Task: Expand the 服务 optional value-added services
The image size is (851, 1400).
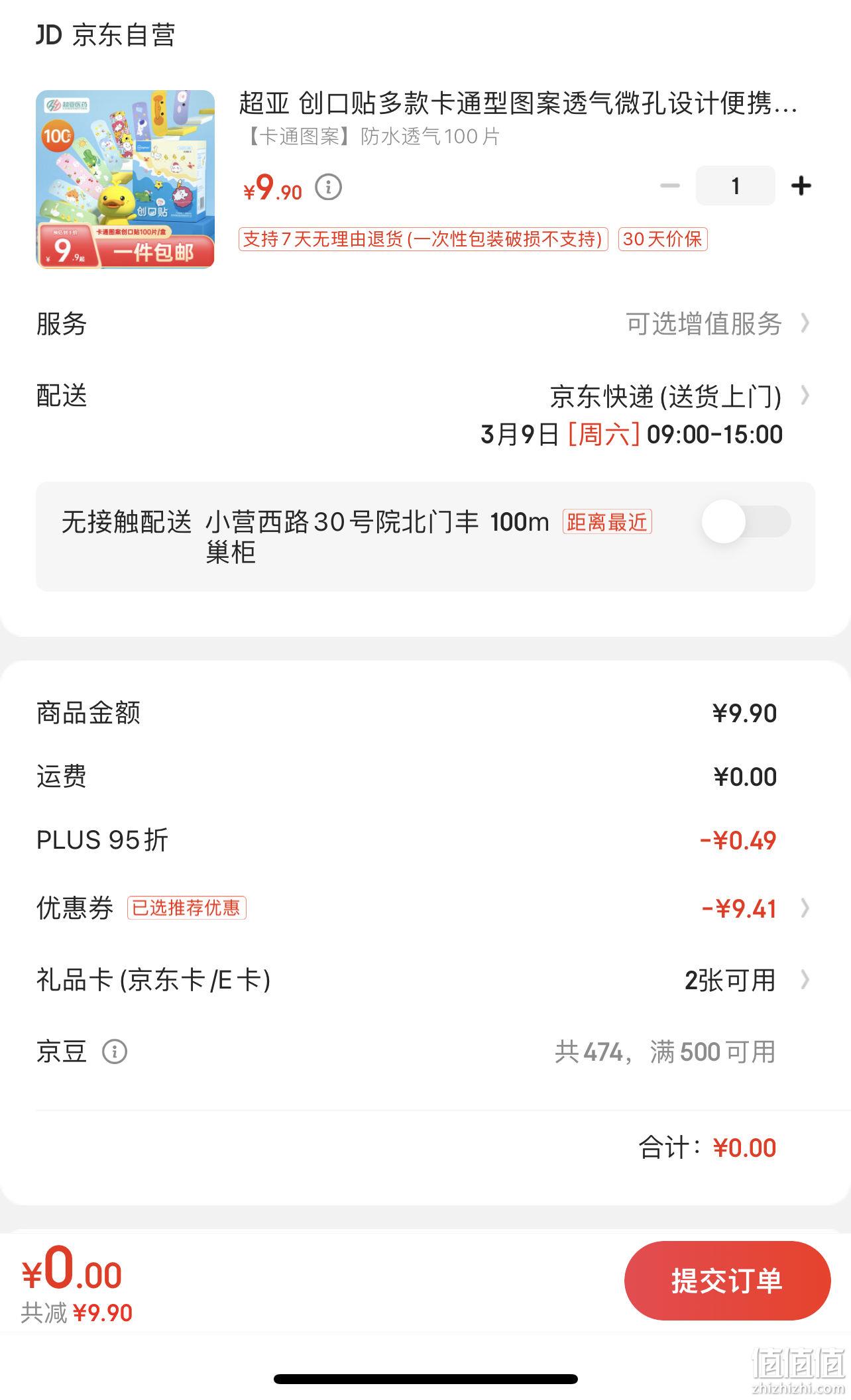Action: [425, 323]
